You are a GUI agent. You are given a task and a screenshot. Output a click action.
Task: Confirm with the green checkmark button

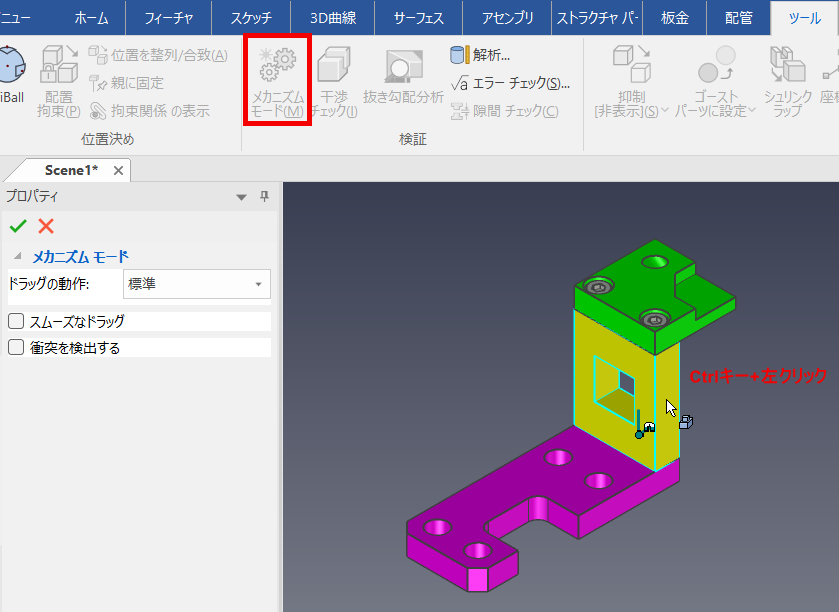(x=20, y=226)
